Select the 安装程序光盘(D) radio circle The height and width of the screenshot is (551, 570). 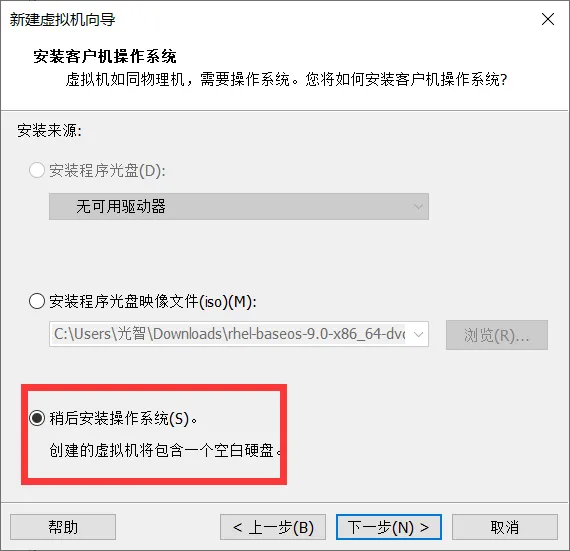click(x=37, y=170)
